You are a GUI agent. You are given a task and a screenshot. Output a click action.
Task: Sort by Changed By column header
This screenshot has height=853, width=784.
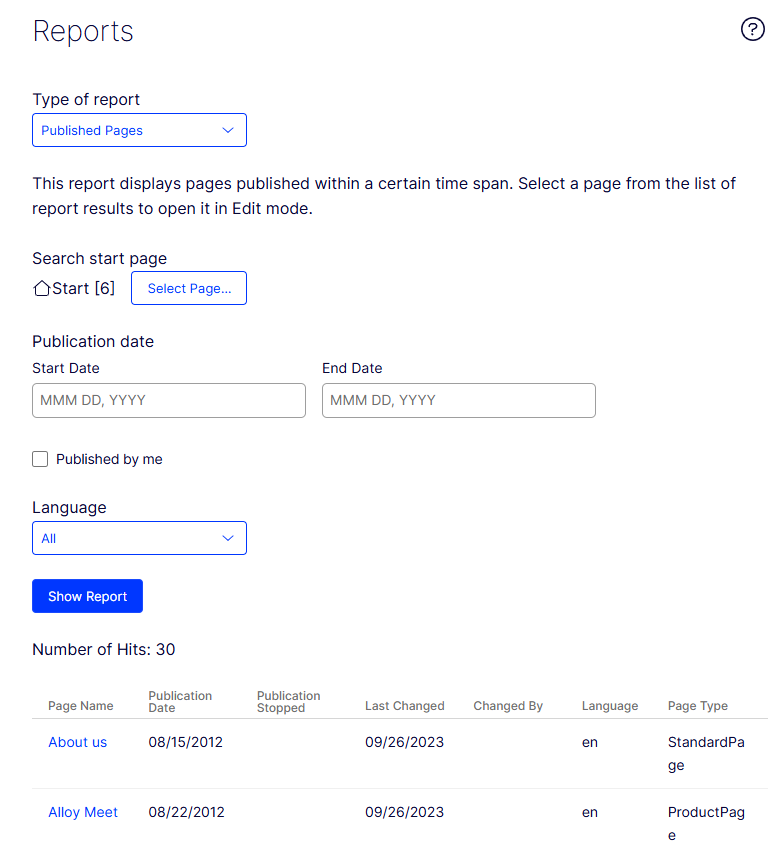[x=508, y=706]
